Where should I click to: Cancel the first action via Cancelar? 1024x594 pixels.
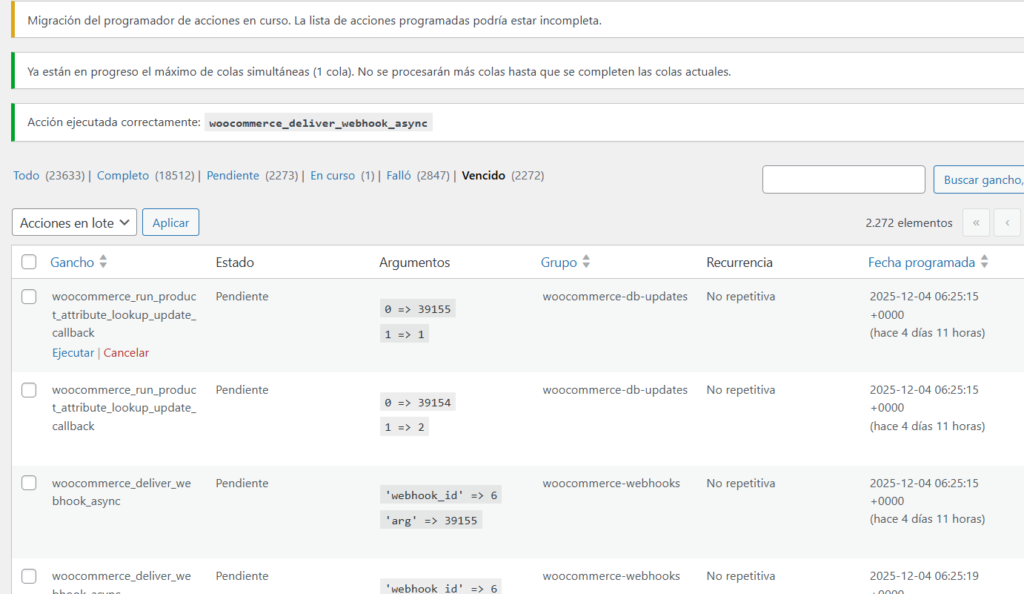pyautogui.click(x=126, y=353)
